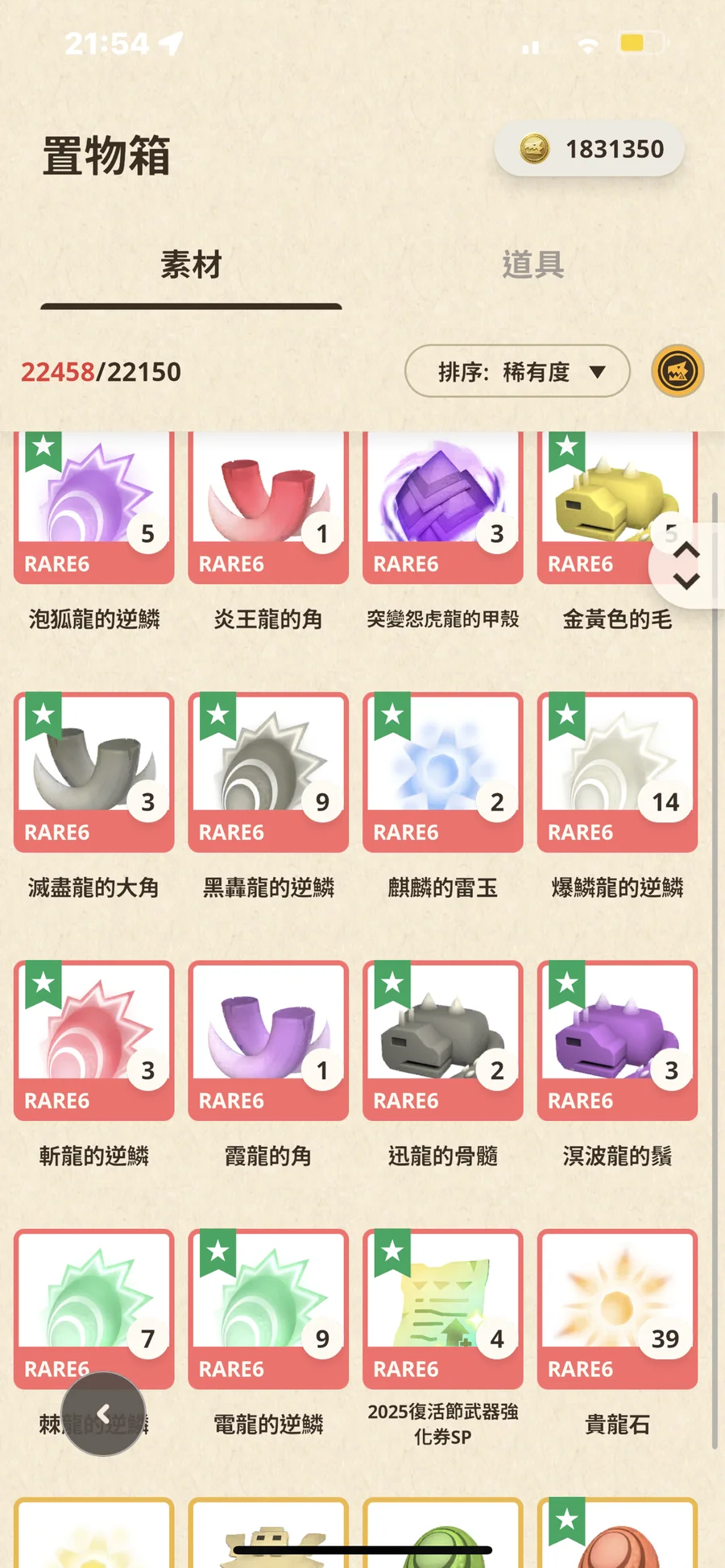725x1568 pixels.
Task: Switch to the 素材 tab
Action: (191, 265)
